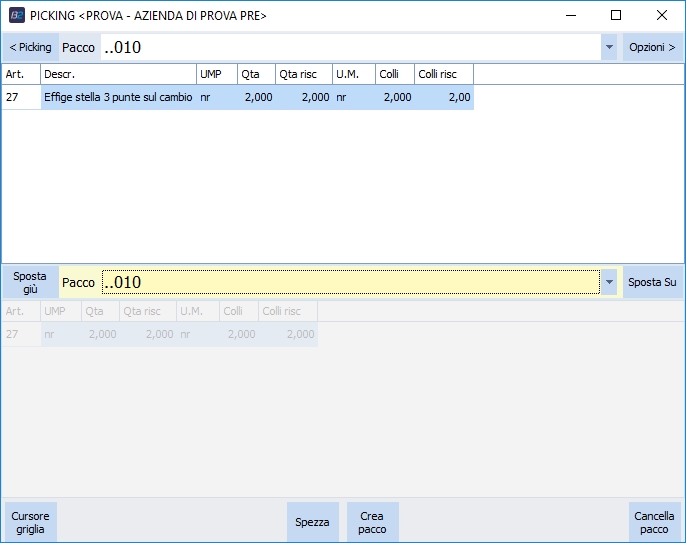Open the Opzioni > panel
686x543 pixels.
pos(652,47)
